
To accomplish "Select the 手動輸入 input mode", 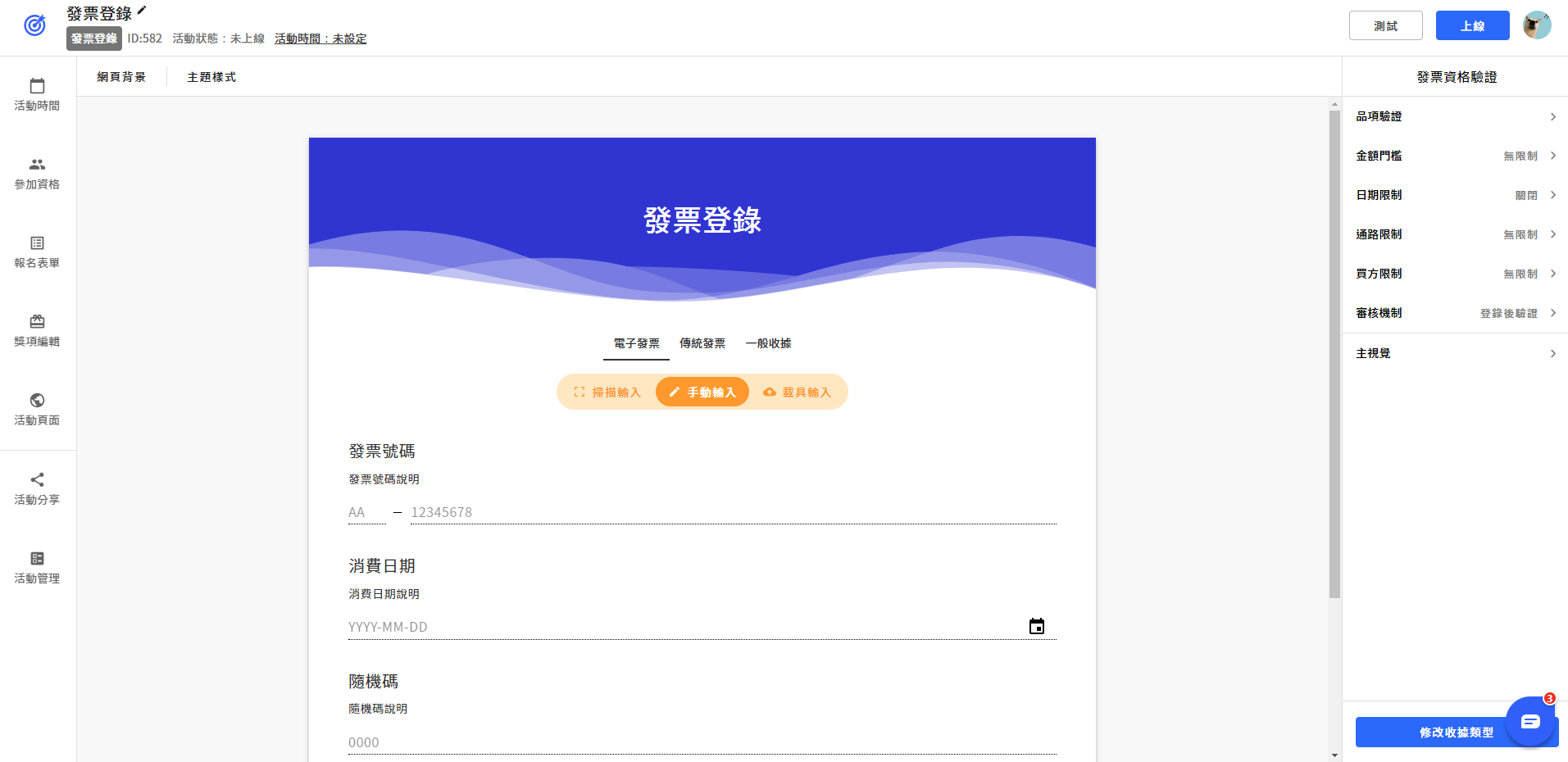I will click(702, 392).
